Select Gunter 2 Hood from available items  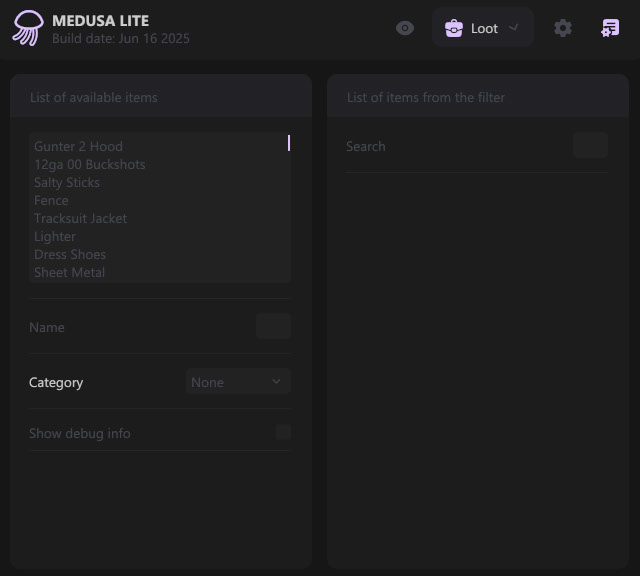click(78, 146)
